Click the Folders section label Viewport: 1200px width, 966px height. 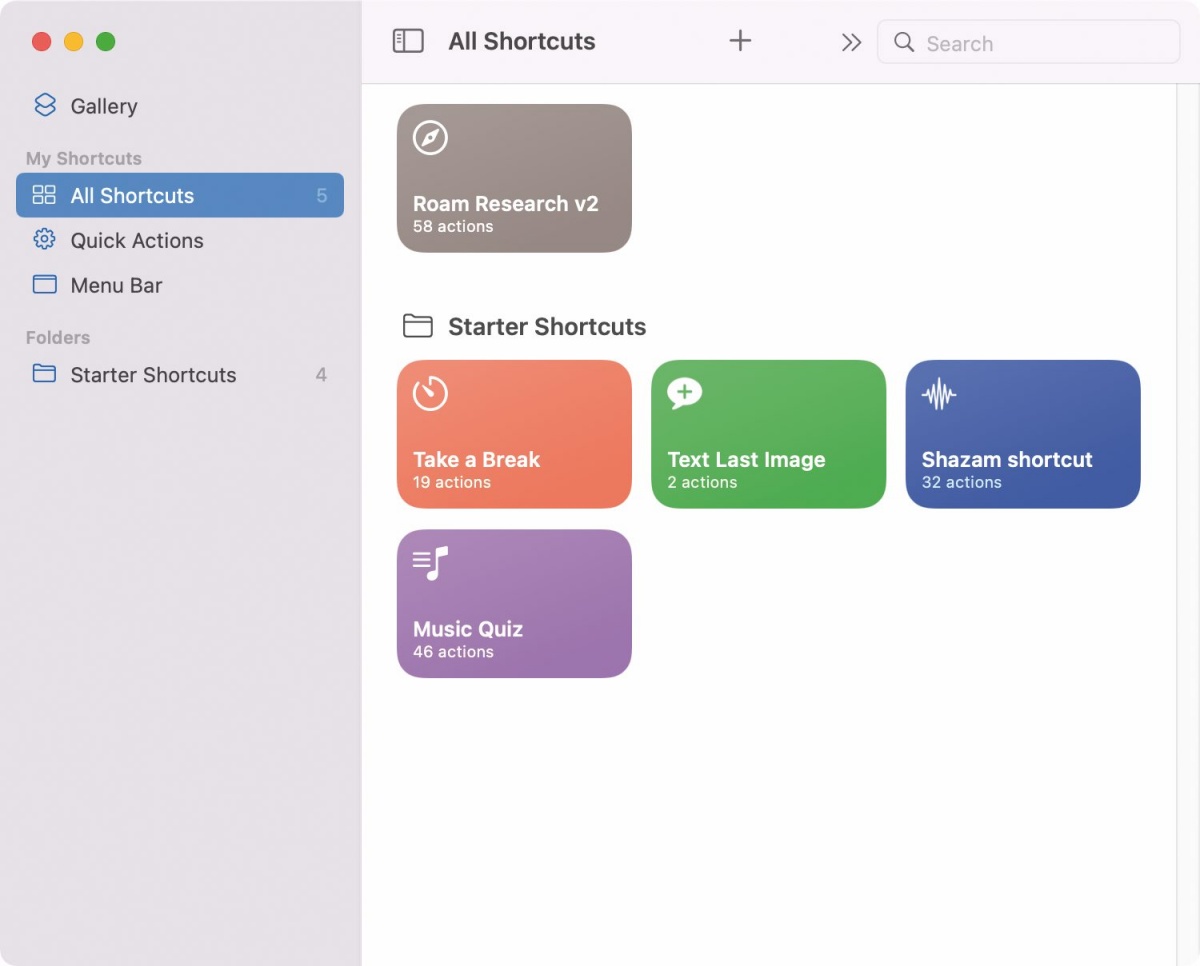[x=58, y=337]
